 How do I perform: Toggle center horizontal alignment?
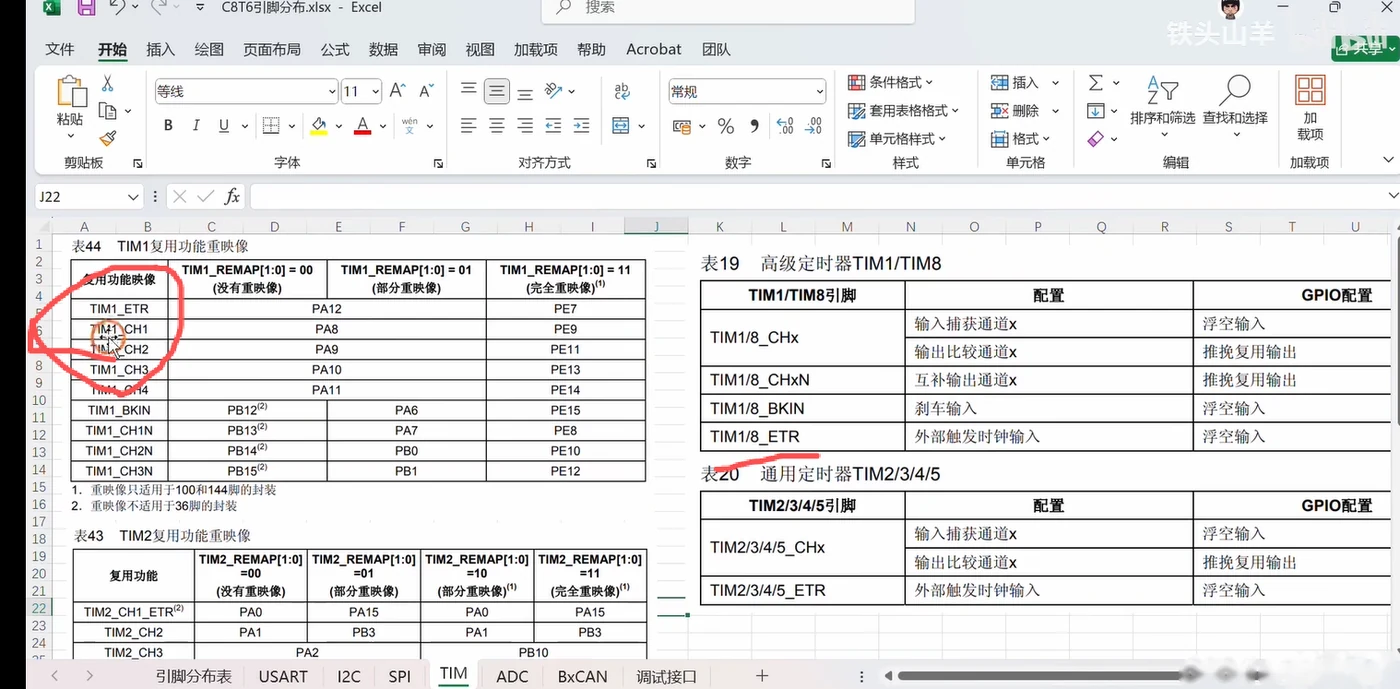pos(496,126)
